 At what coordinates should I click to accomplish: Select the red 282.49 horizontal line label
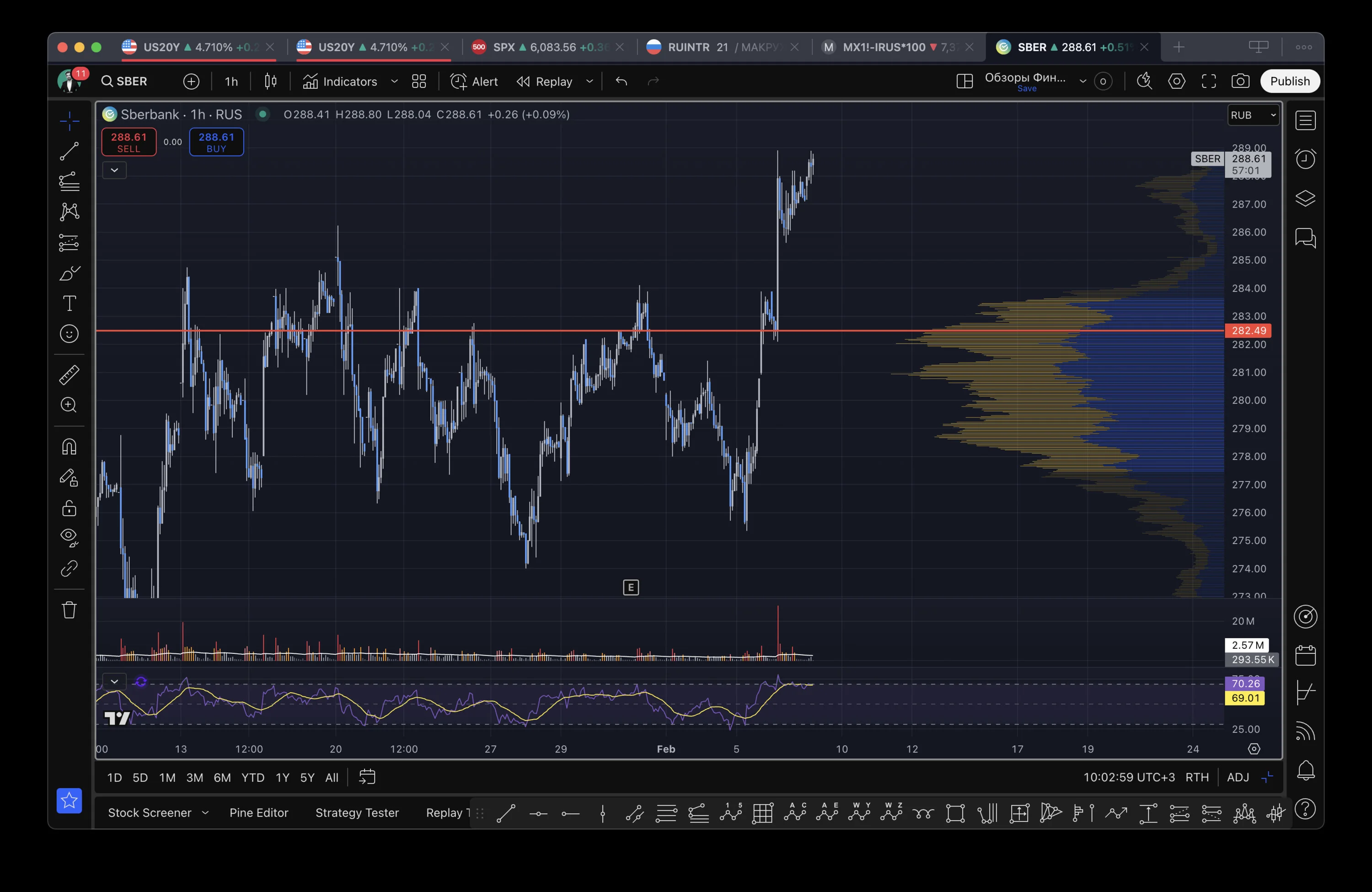(1248, 331)
